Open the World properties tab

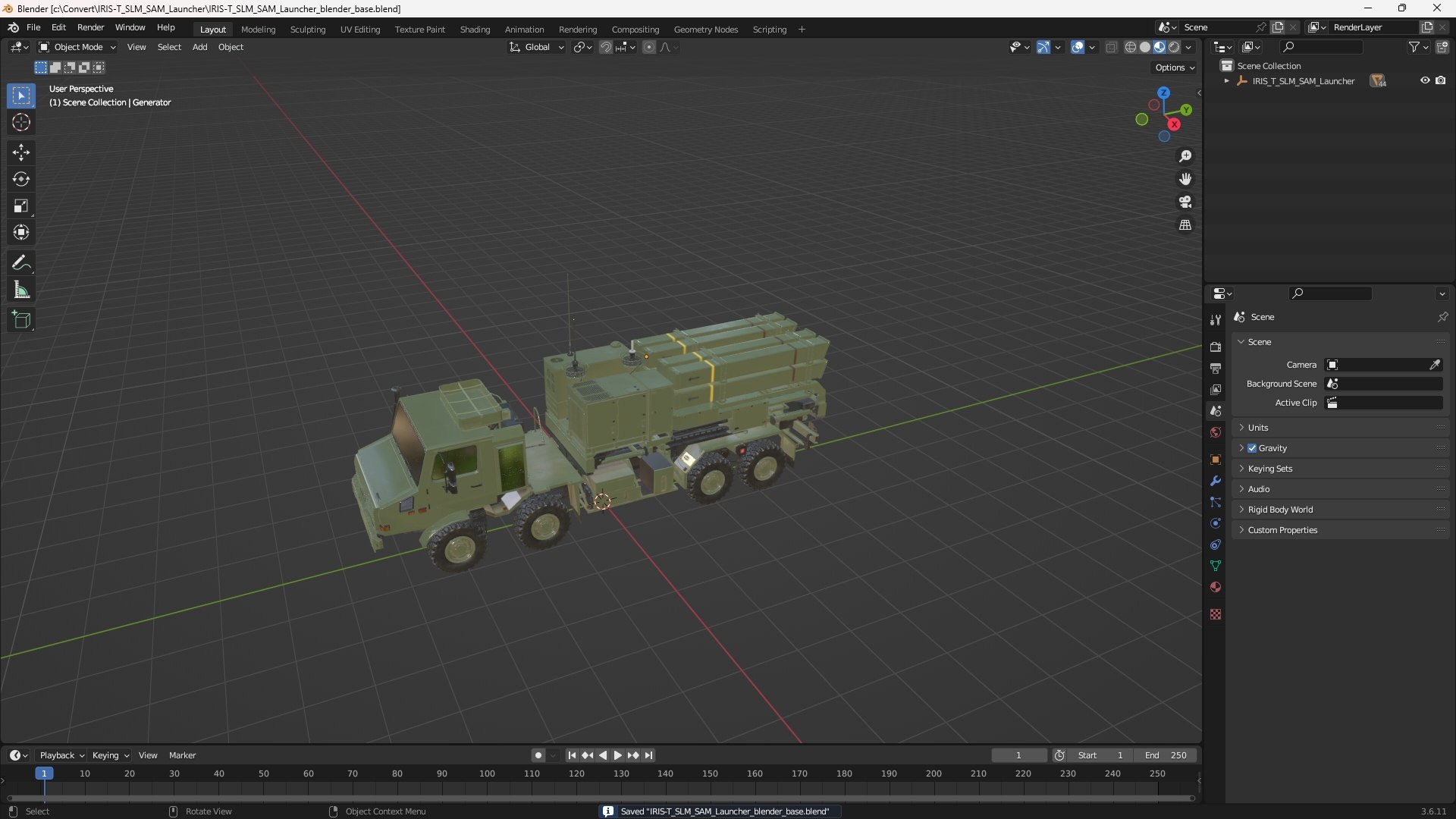[1216, 432]
